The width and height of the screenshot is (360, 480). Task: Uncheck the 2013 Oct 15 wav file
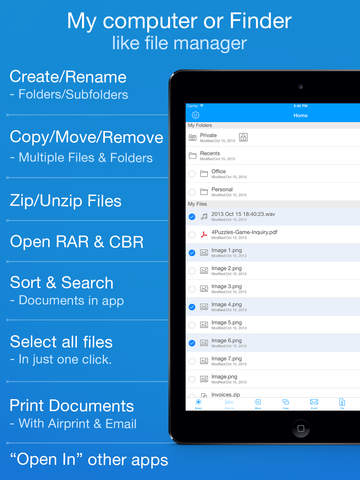(192, 217)
